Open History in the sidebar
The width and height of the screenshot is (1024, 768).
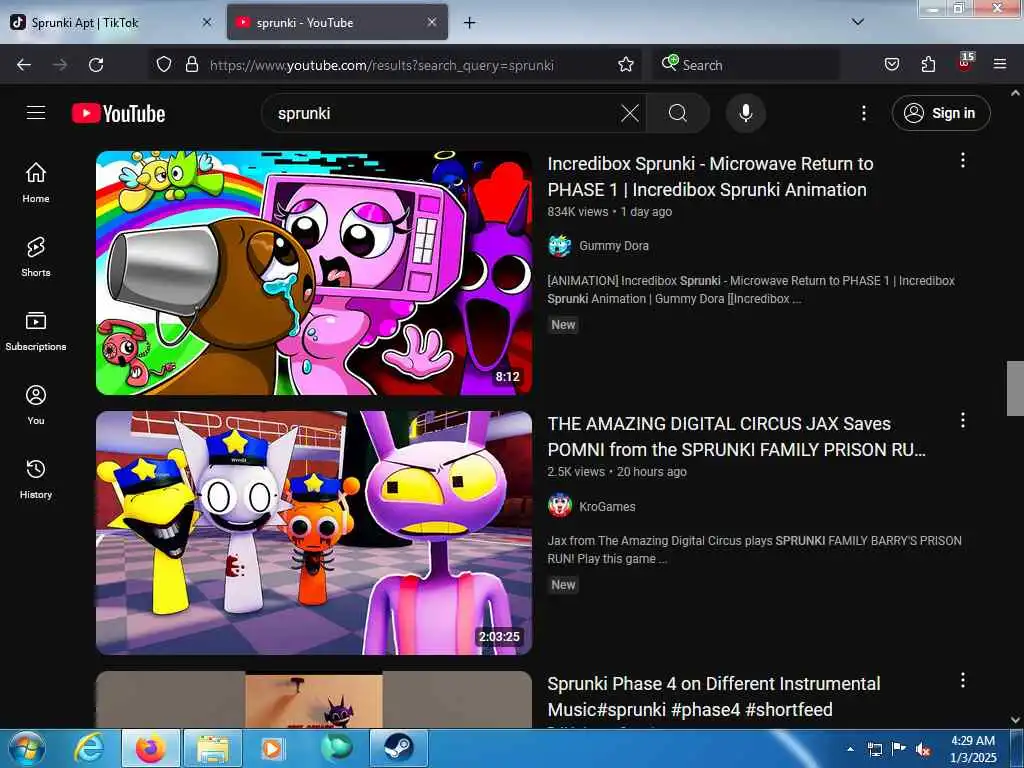click(36, 479)
